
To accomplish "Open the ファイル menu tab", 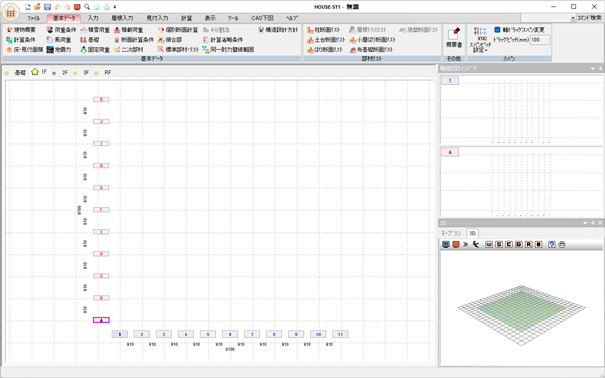I will (x=33, y=18).
